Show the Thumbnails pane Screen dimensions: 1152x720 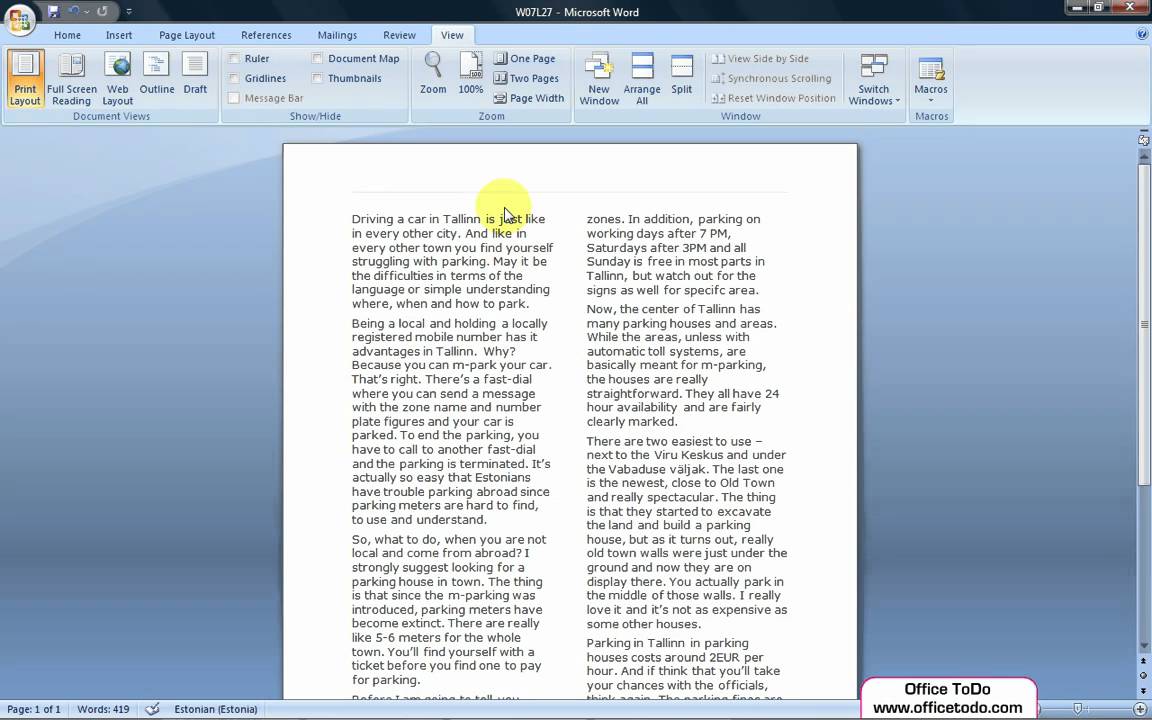click(x=317, y=79)
